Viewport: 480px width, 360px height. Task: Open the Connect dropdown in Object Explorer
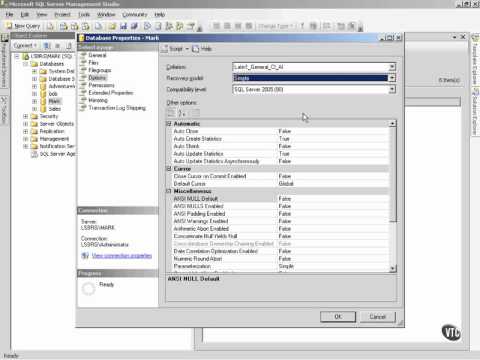point(25,45)
